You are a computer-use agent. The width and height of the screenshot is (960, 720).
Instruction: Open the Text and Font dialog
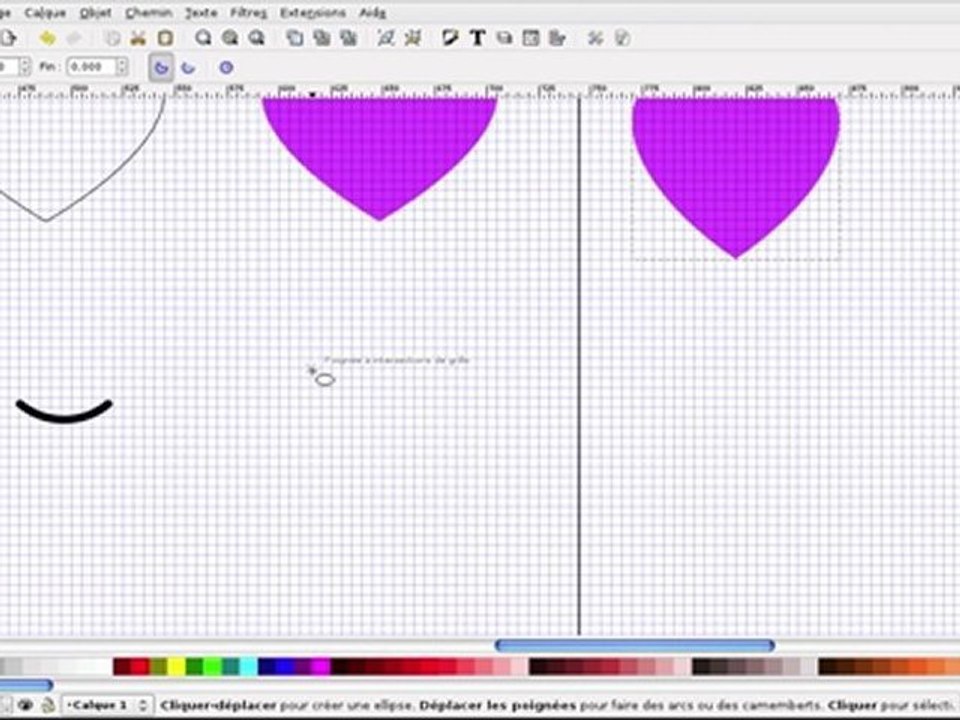click(478, 39)
